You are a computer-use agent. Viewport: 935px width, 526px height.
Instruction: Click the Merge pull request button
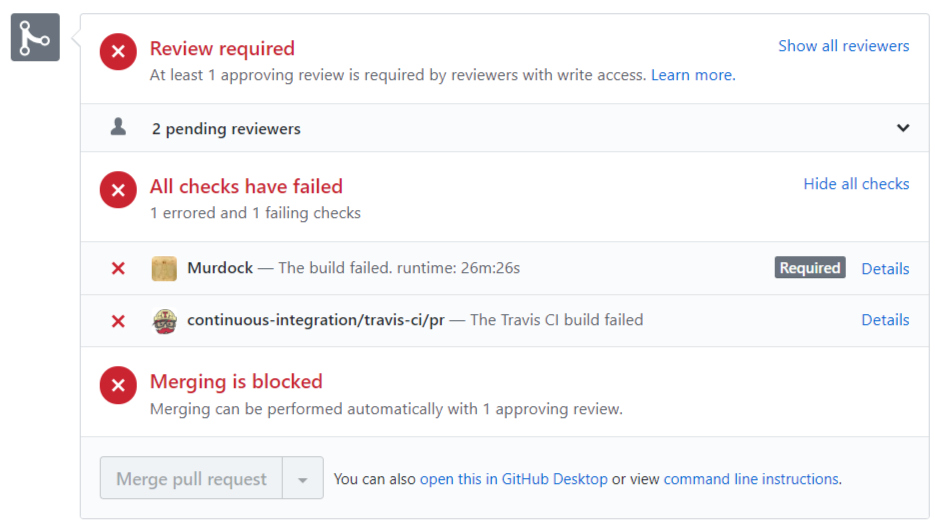coord(191,479)
